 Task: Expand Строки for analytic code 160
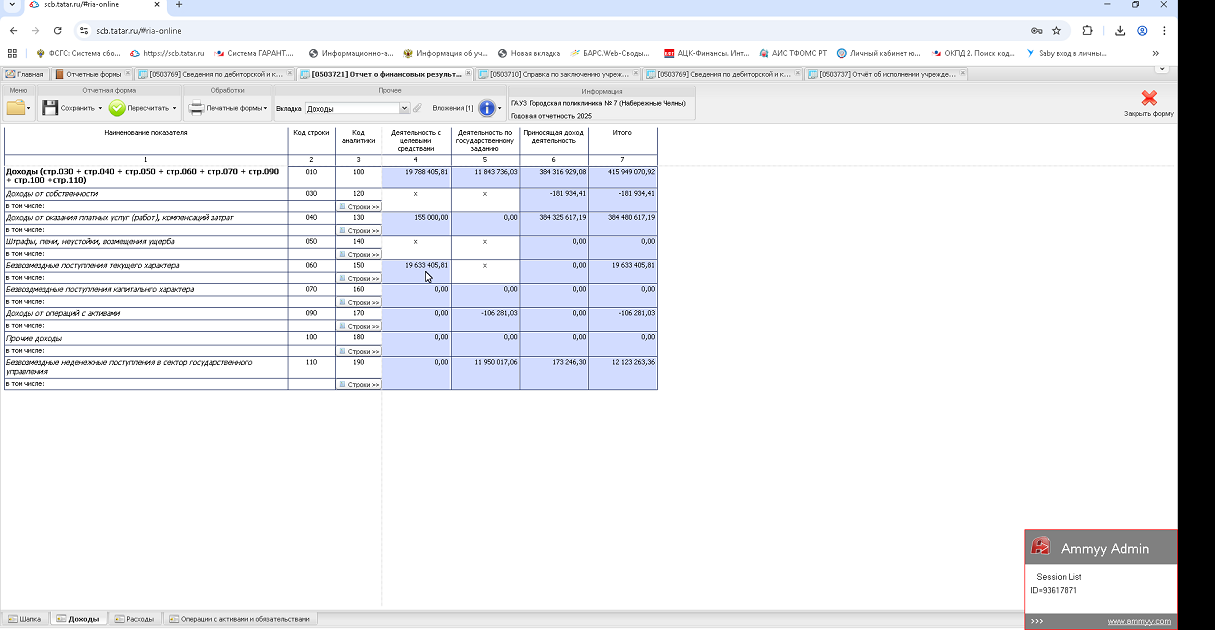point(359,302)
